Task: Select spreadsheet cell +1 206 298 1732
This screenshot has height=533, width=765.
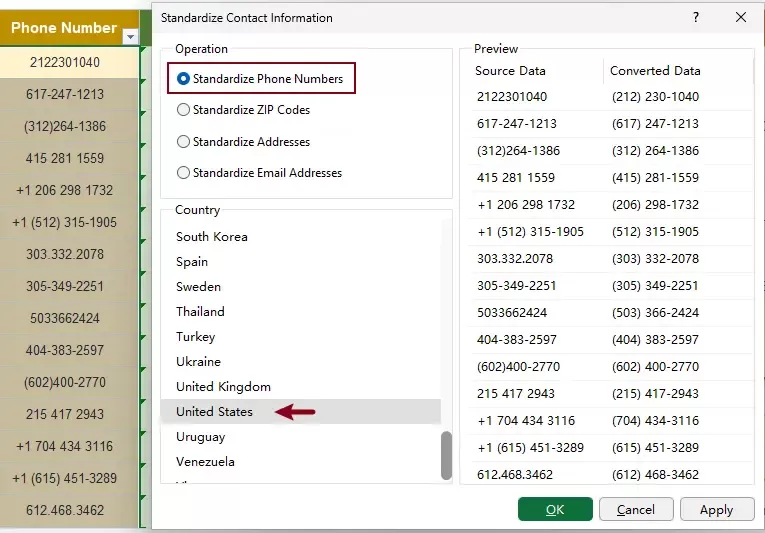Action: click(69, 190)
